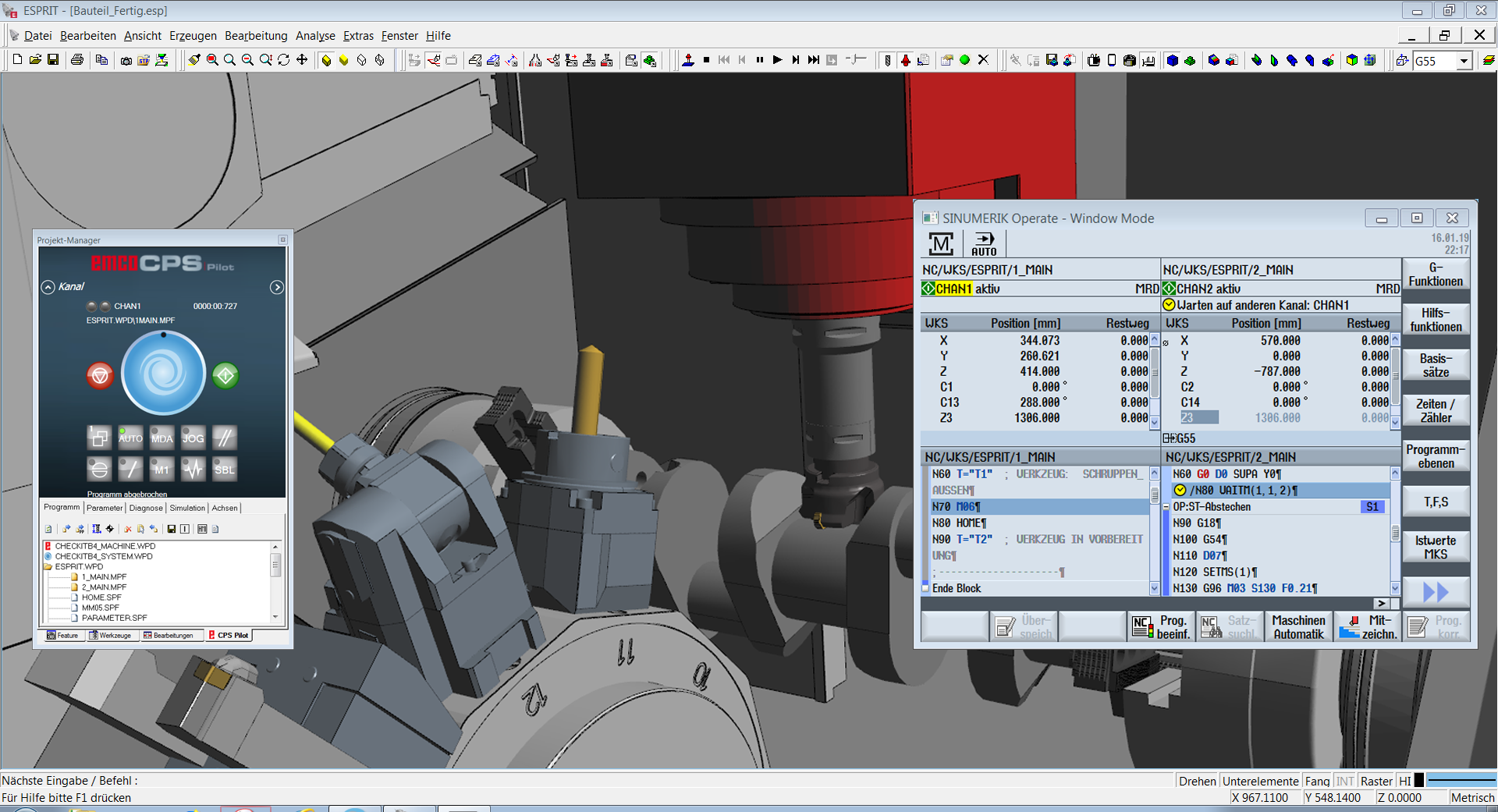Screen dimensions: 1498x812
Task: Click the Save diskette icon in main toolbar
Action: [53, 60]
